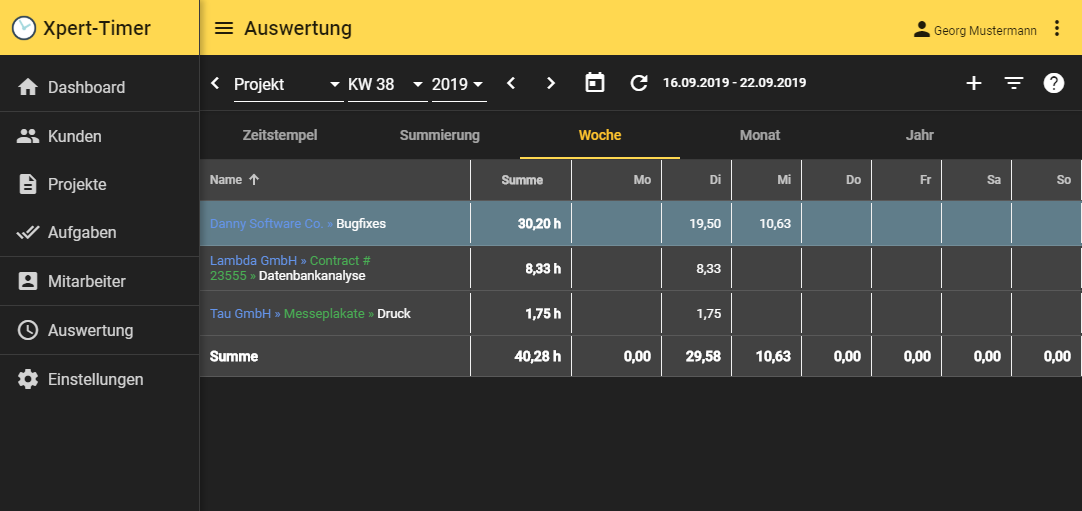The image size is (1082, 511).
Task: Open the filter list icon
Action: point(1014,83)
